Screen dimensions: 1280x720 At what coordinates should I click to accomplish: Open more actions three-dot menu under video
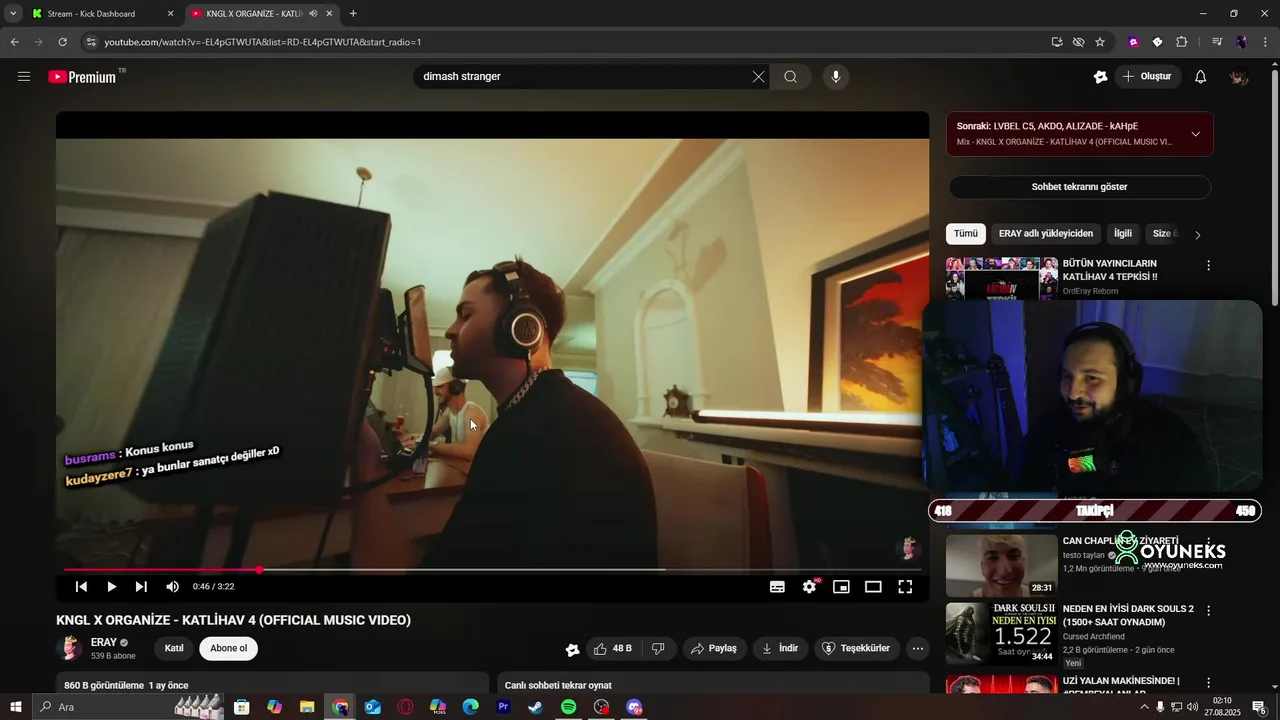point(918,648)
